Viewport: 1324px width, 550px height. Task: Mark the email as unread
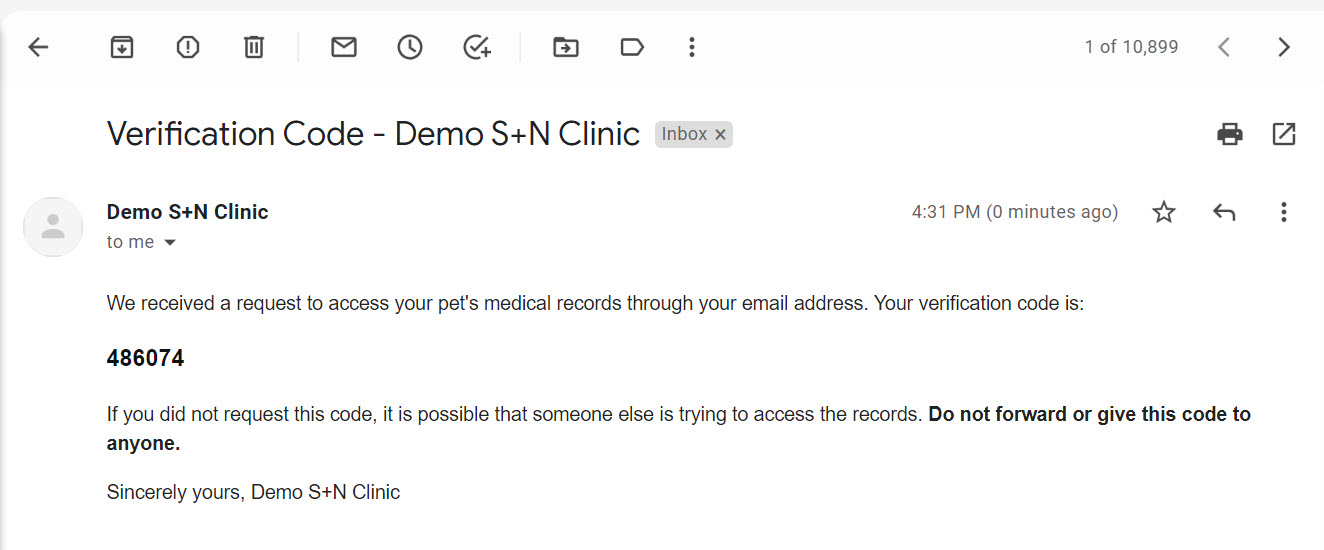(x=344, y=47)
